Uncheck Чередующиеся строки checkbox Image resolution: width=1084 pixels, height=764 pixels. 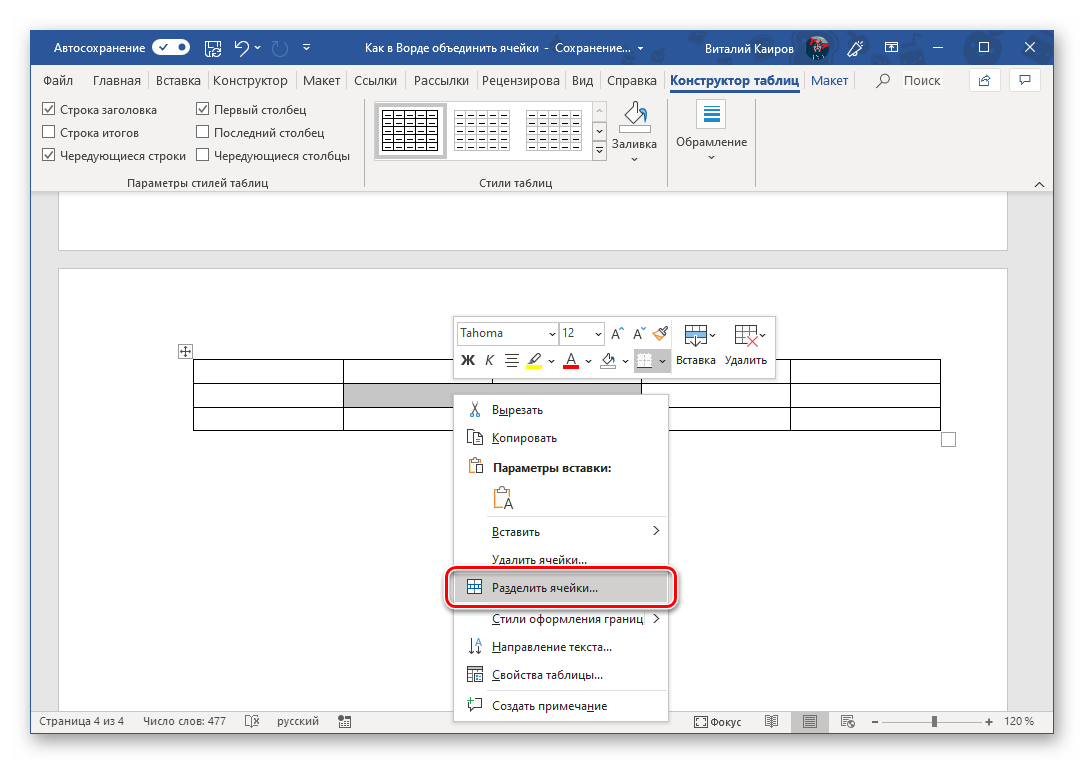pyautogui.click(x=48, y=155)
